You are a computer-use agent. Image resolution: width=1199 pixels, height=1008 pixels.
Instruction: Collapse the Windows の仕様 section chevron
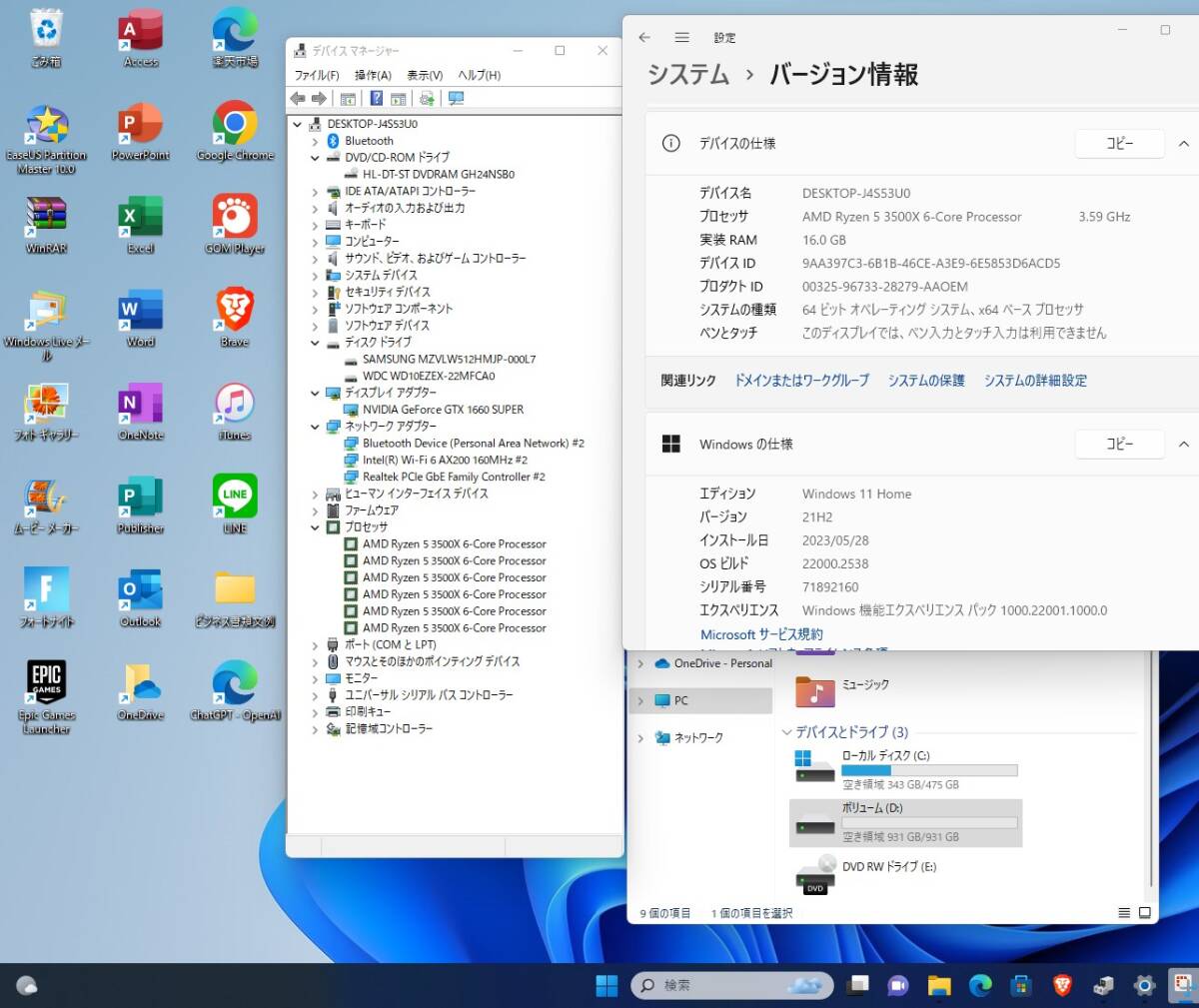[1183, 445]
